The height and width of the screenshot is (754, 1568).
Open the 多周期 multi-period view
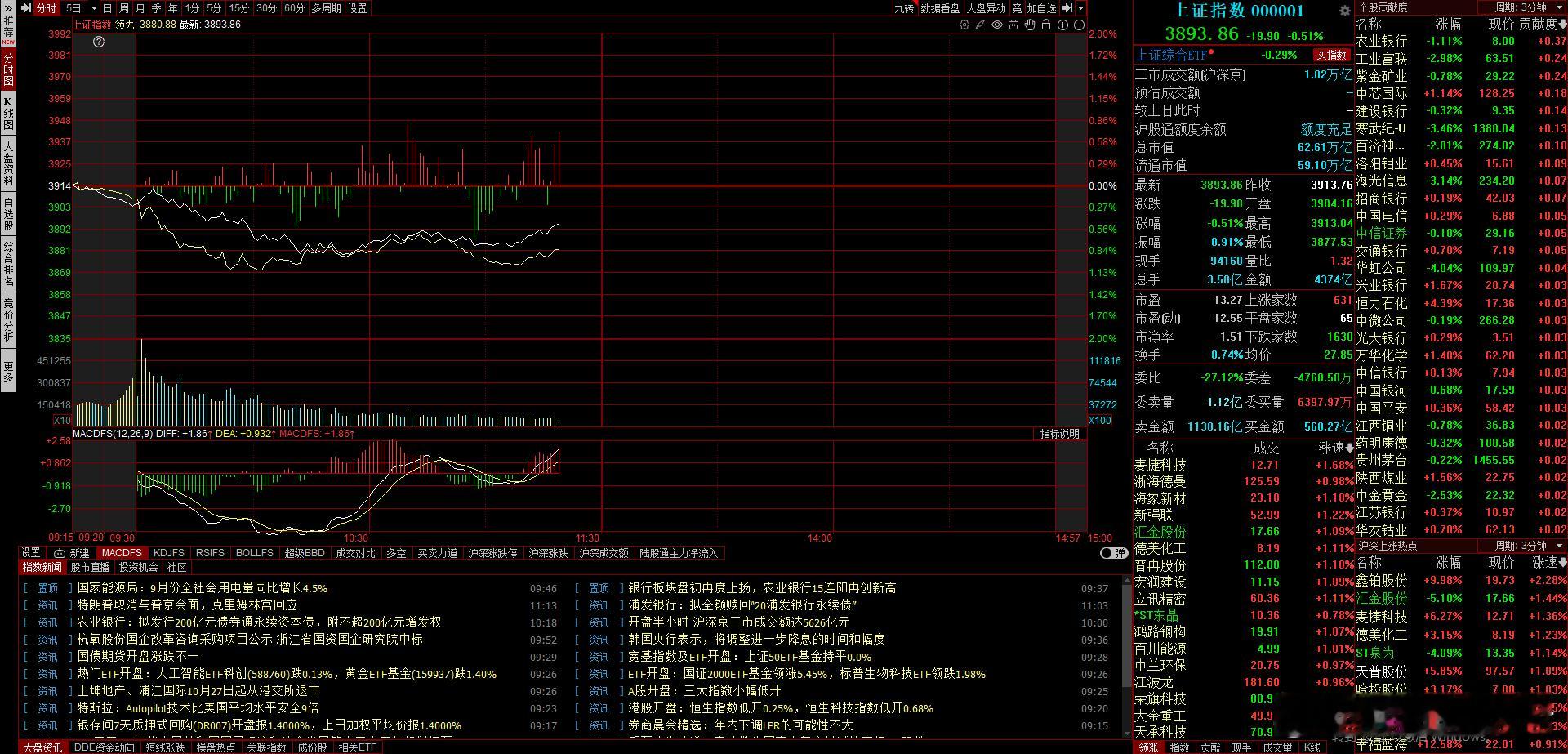click(326, 8)
